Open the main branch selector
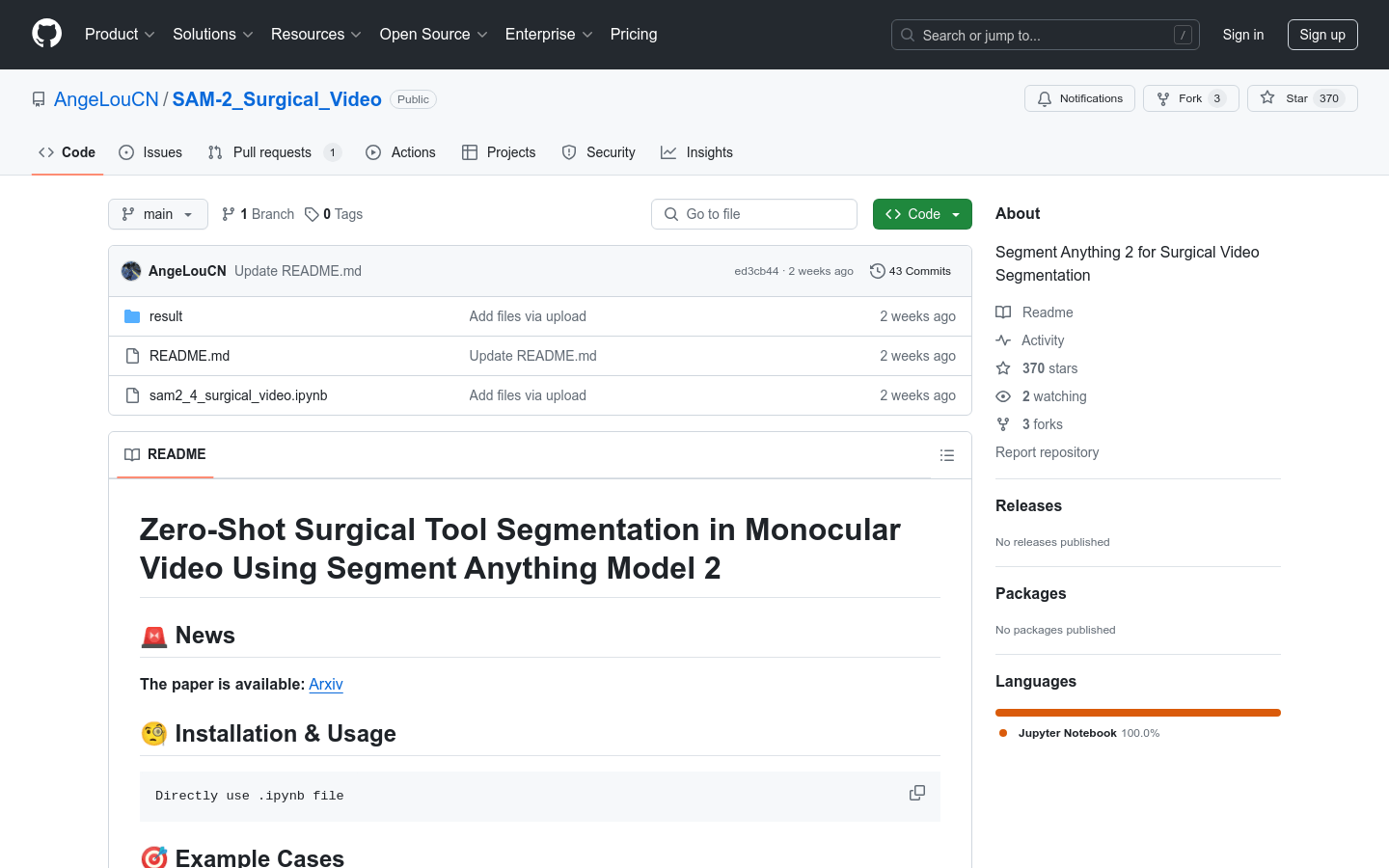 pyautogui.click(x=158, y=214)
